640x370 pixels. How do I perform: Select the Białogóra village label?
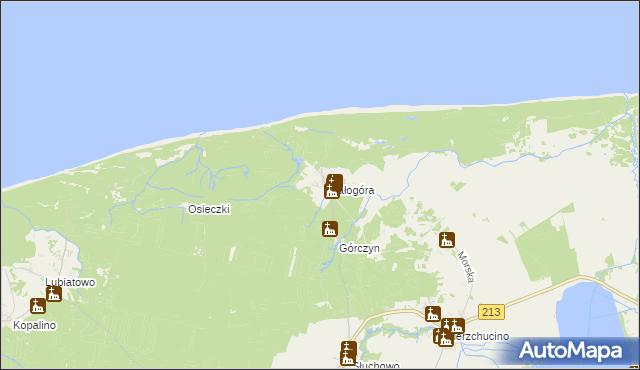point(356,191)
